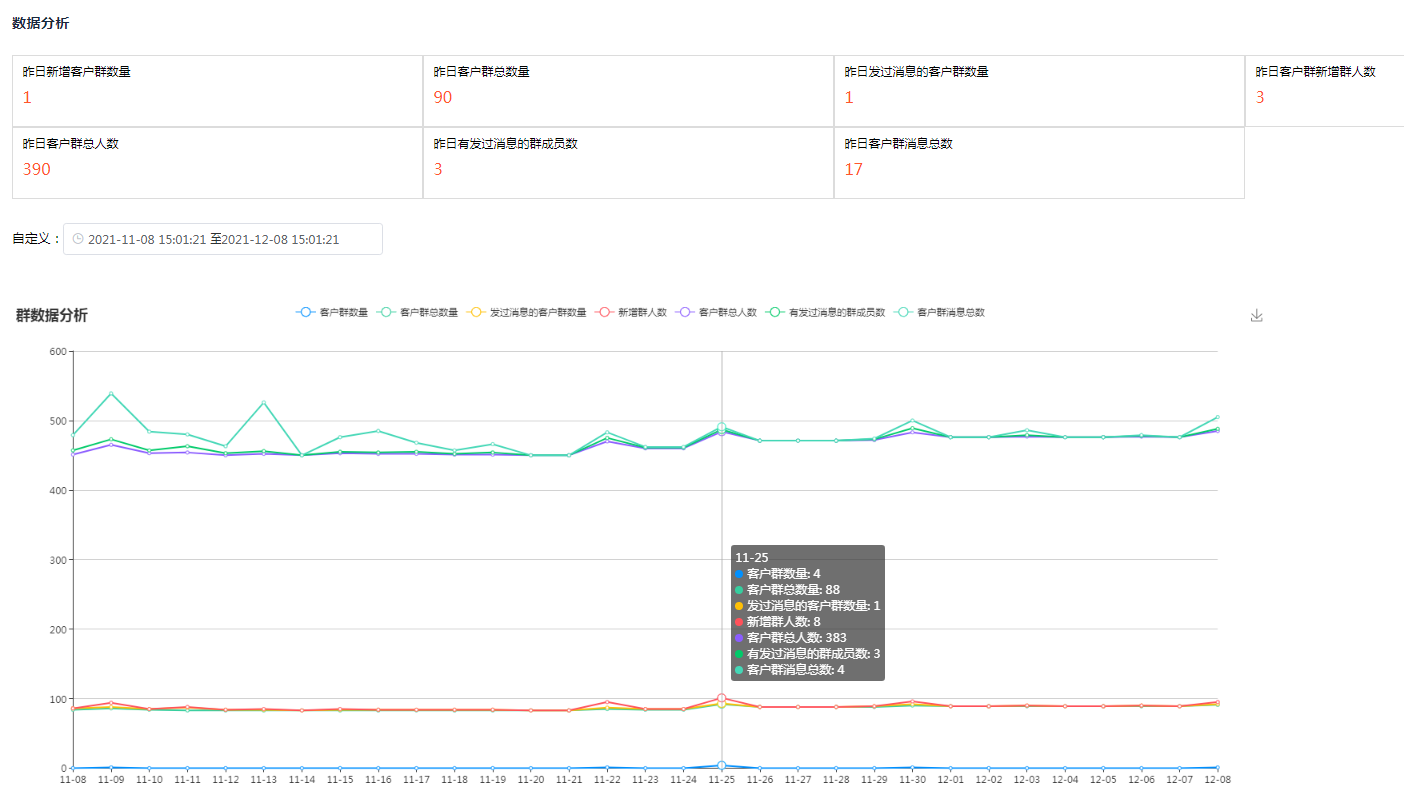Click the 数据分析 page heading
Image resolution: width=1404 pixels, height=800 pixels.
[41, 23]
